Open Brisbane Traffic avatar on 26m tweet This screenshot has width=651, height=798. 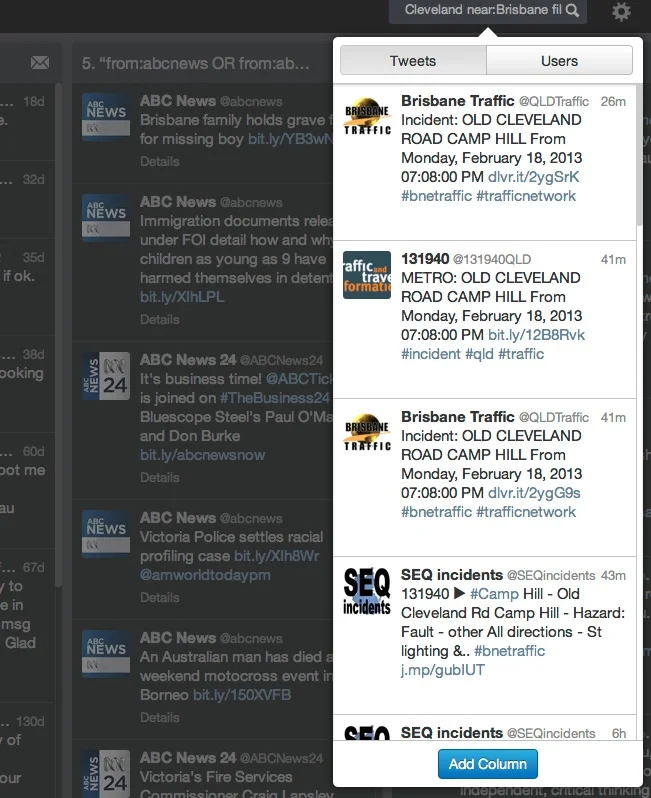click(x=367, y=117)
